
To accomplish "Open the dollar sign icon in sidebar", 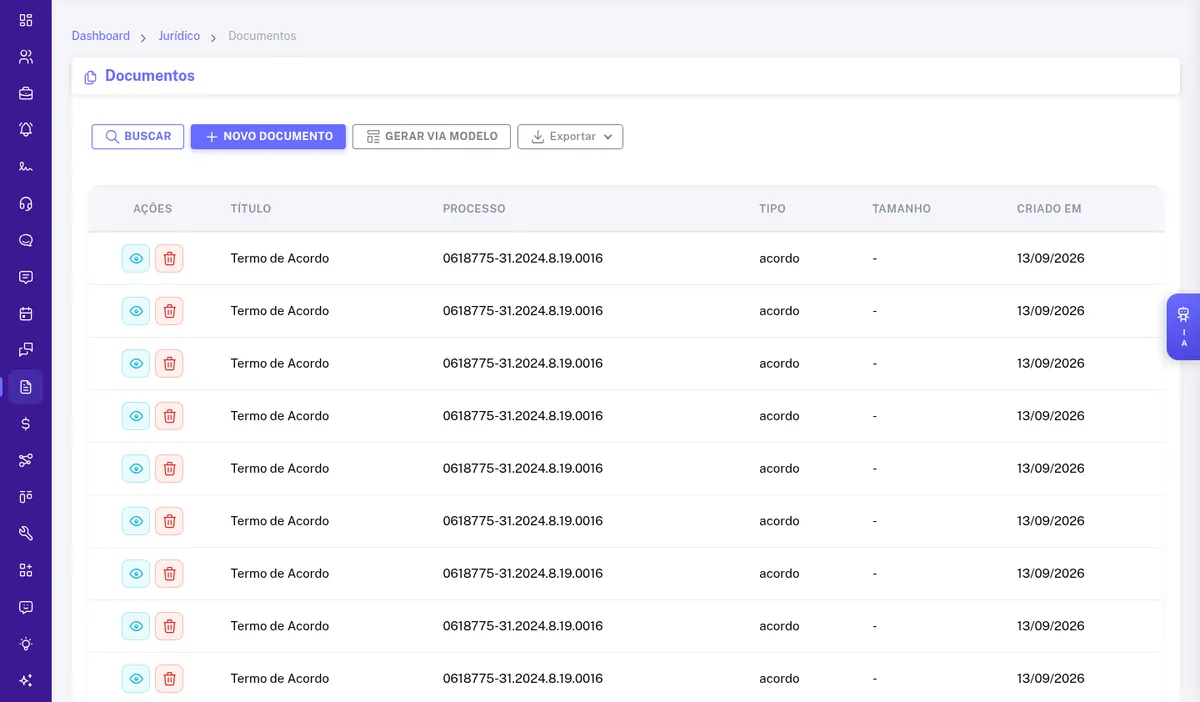I will pos(26,424).
